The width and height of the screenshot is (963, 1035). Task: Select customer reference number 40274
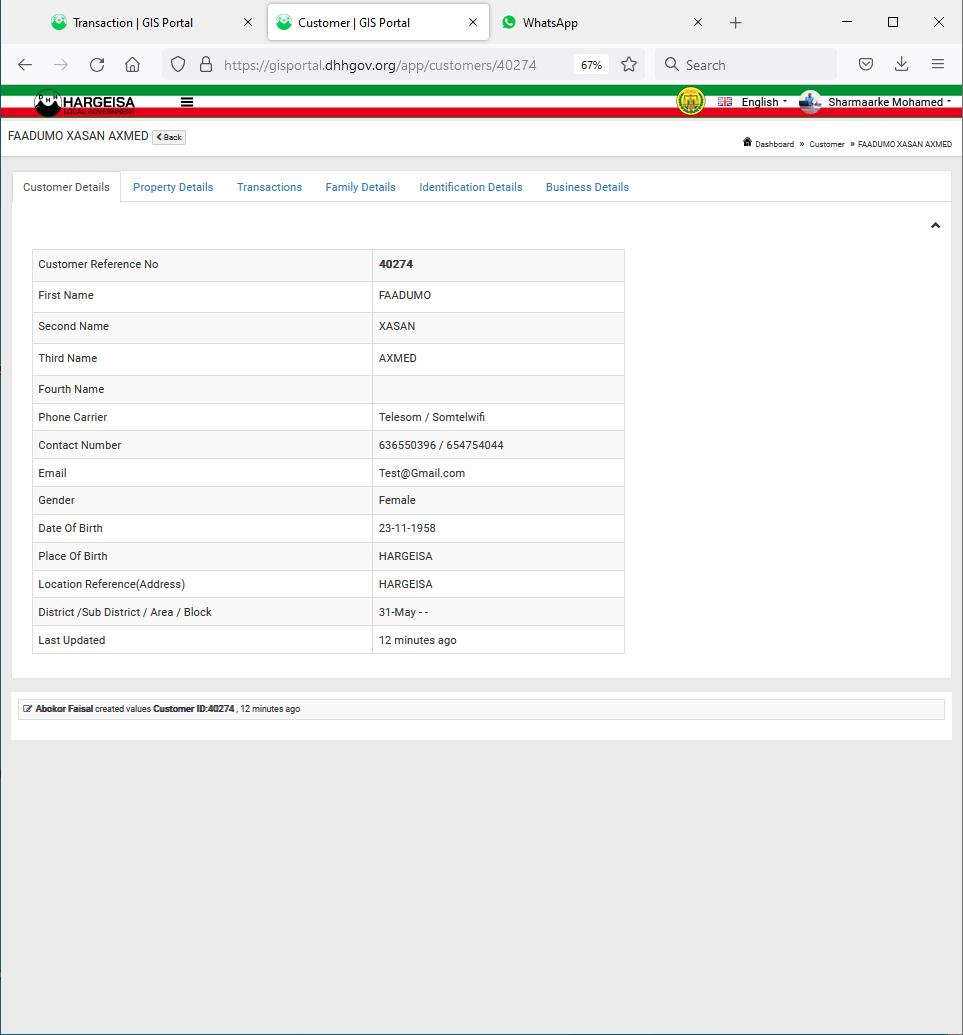(396, 264)
